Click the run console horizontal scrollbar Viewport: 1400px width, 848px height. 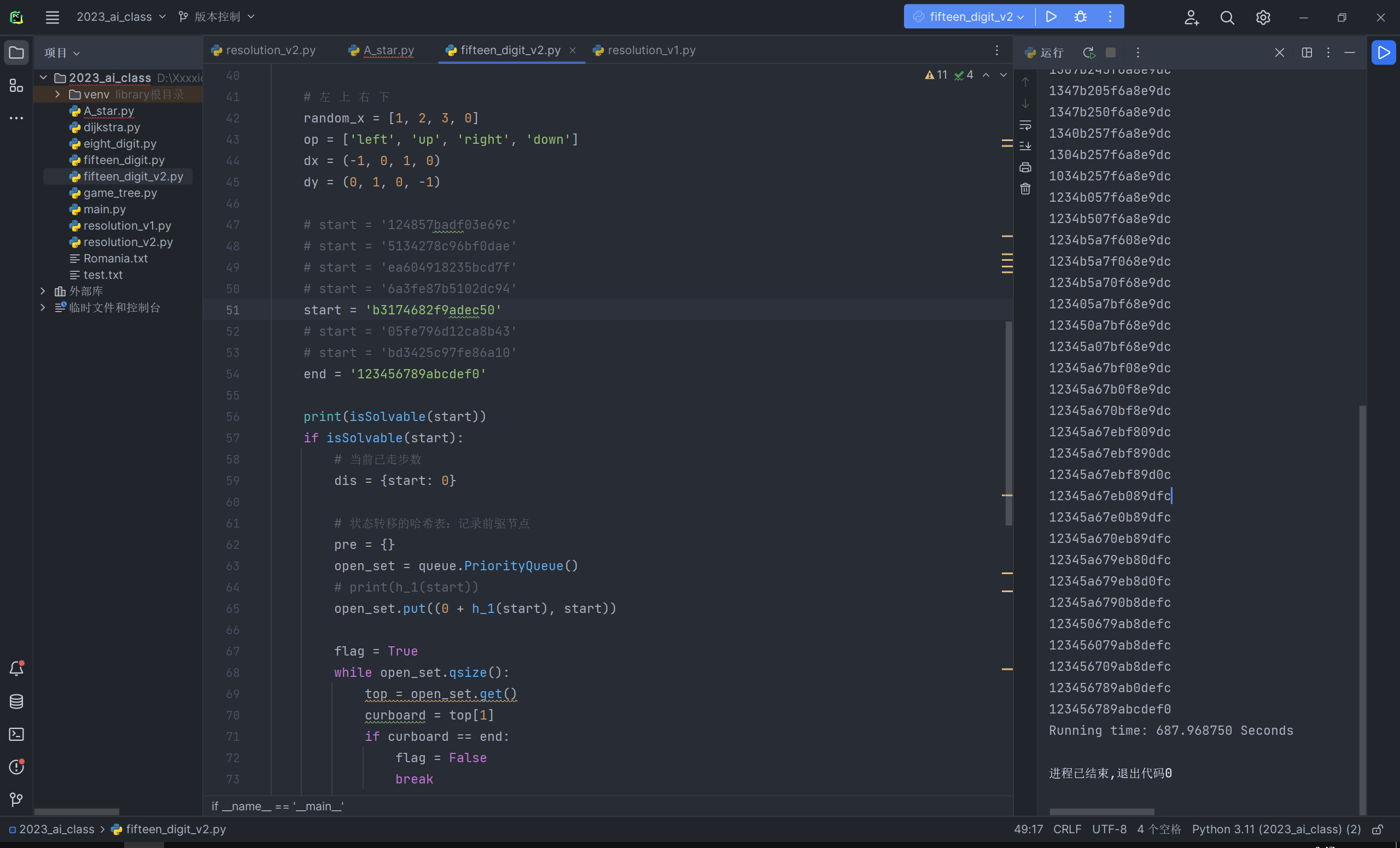pyautogui.click(x=1101, y=812)
